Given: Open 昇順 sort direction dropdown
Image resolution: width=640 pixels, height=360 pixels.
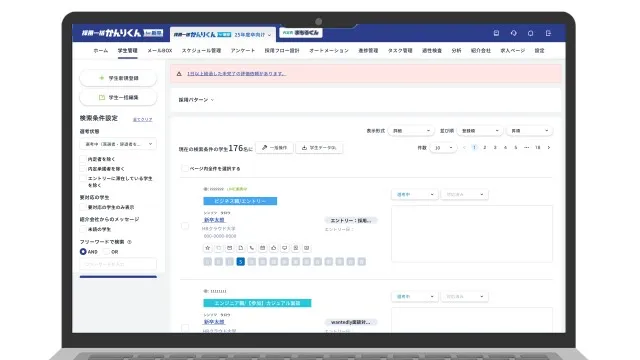Looking at the screenshot, I should point(529,131).
